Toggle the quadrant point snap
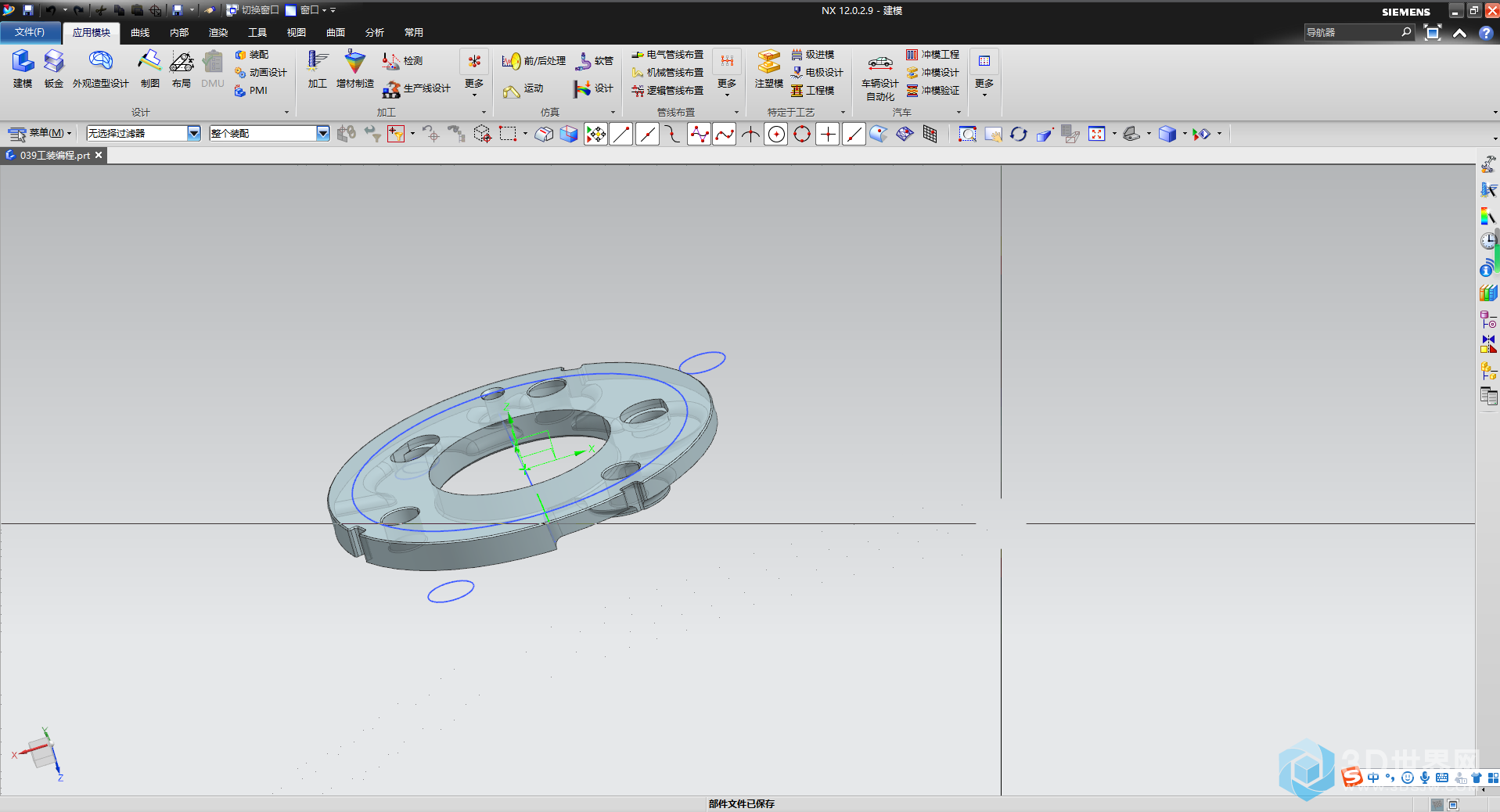This screenshot has width=1500, height=812. click(802, 135)
